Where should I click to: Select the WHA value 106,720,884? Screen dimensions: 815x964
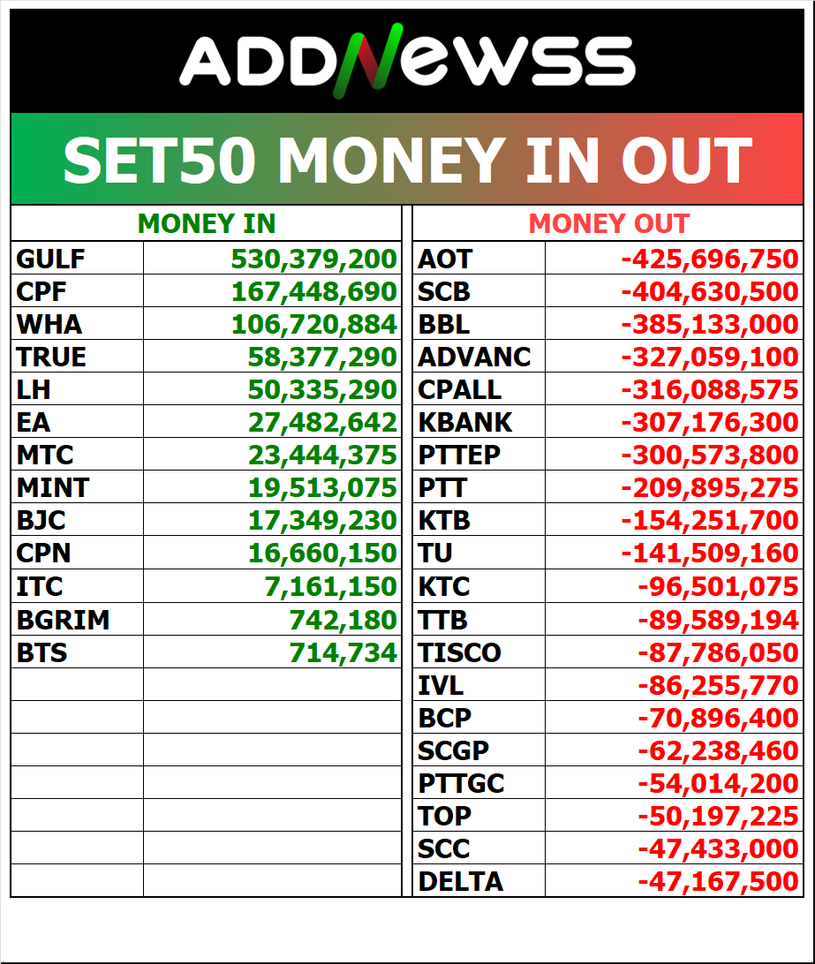pos(314,325)
